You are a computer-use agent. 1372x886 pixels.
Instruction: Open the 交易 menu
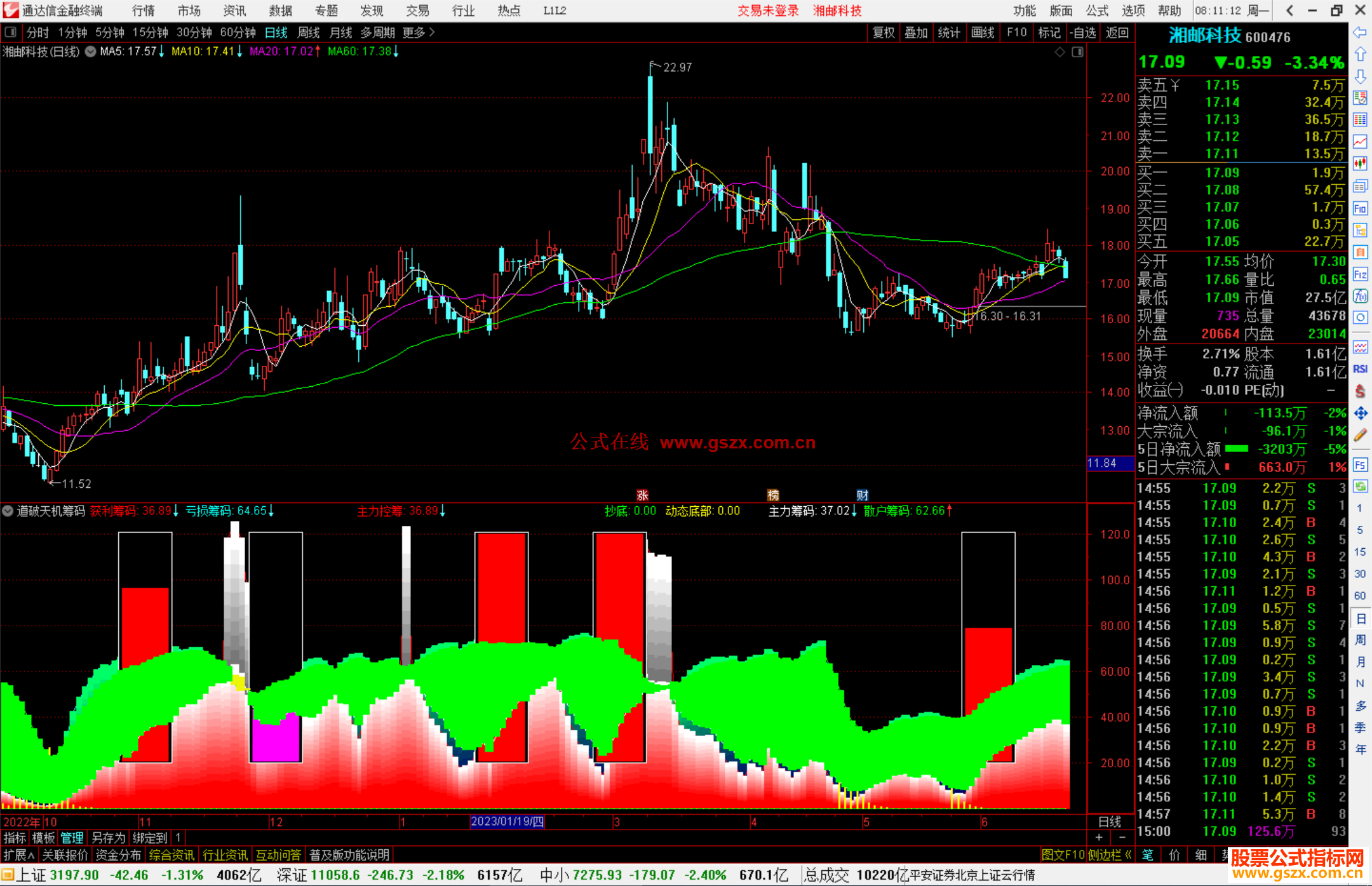tap(417, 11)
